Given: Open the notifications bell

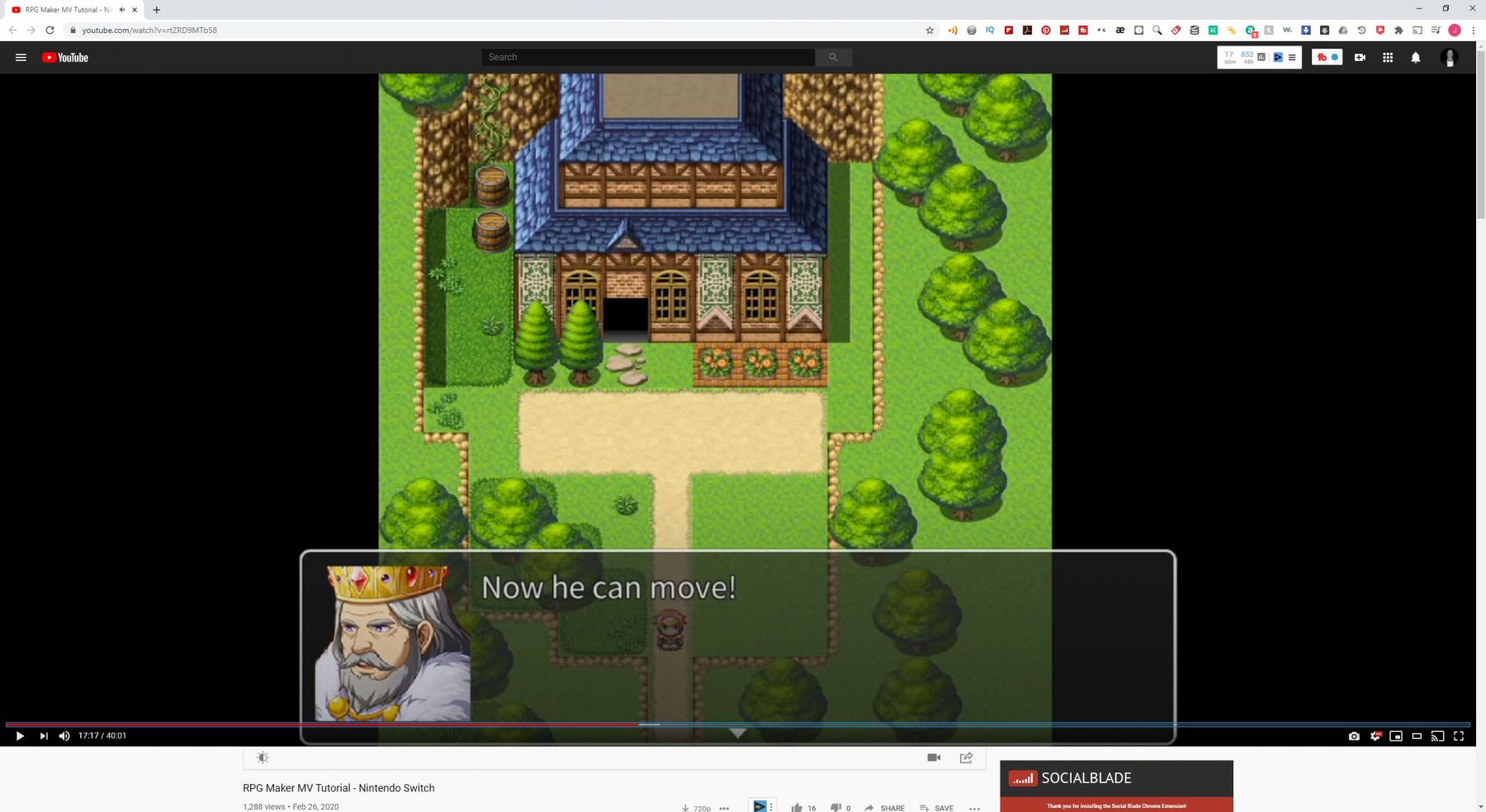Looking at the screenshot, I should pyautogui.click(x=1416, y=58).
